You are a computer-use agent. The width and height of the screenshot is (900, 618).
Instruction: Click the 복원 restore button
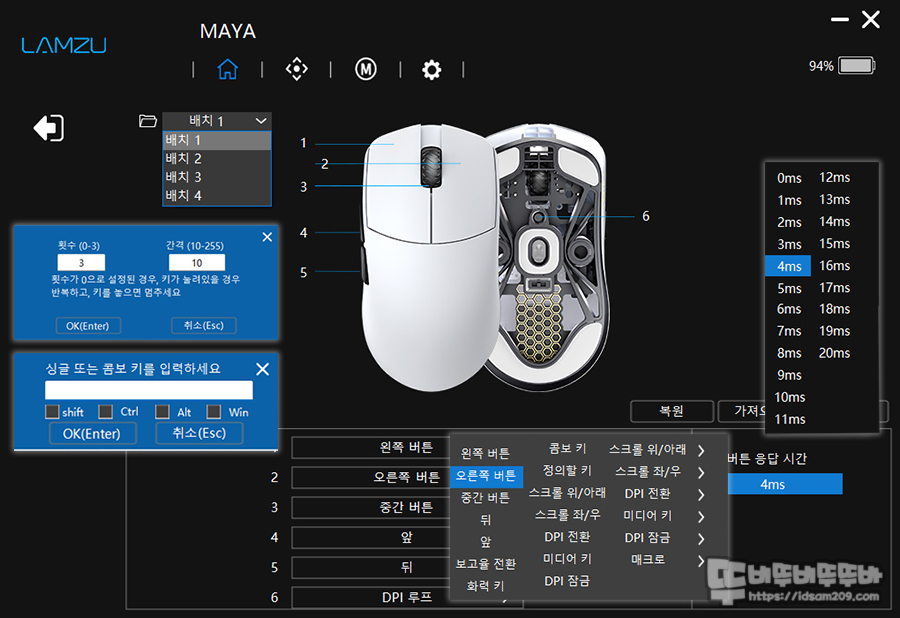click(672, 411)
